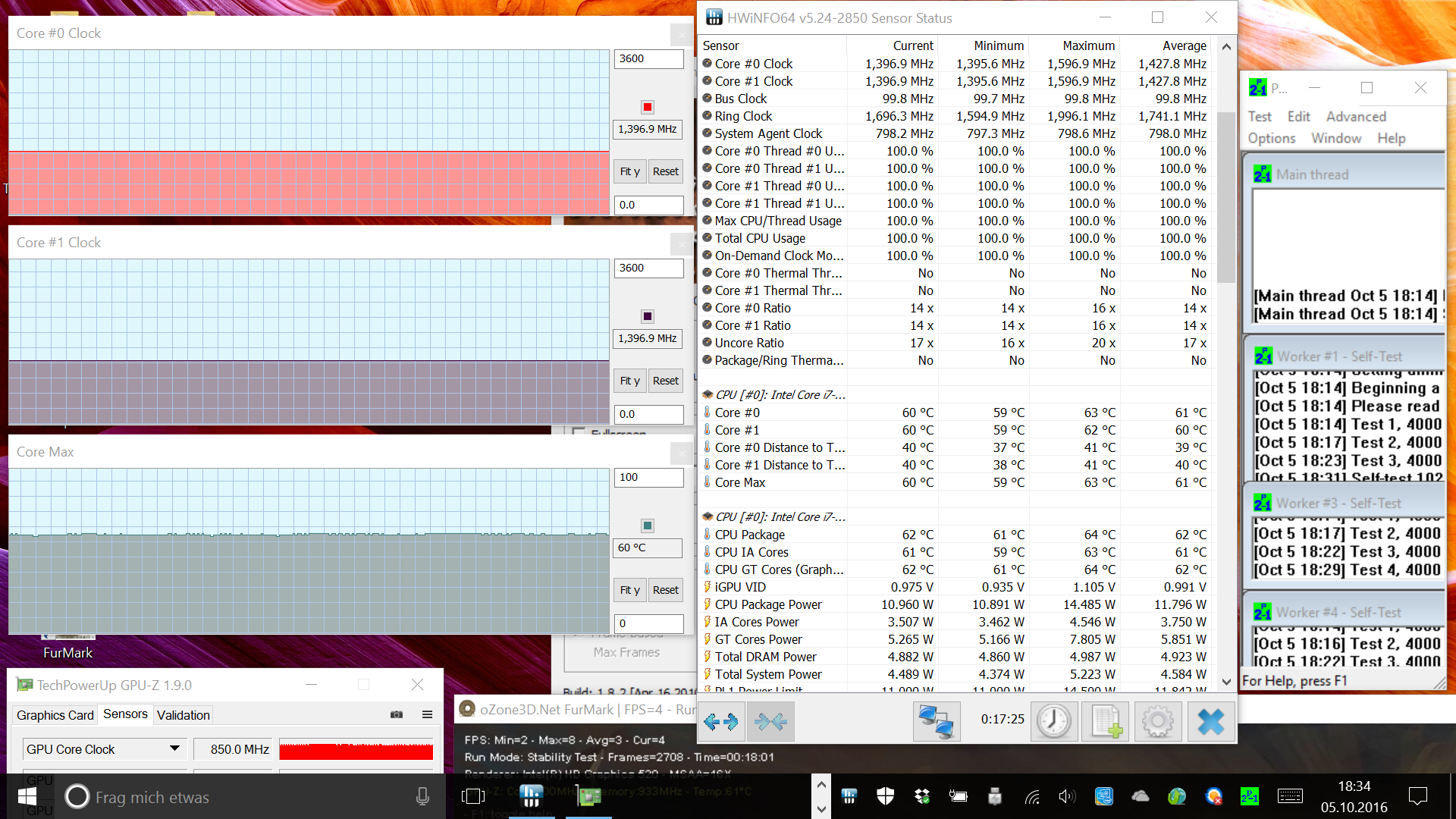
Task: Change the teal Core Max color swatch
Action: pos(648,526)
